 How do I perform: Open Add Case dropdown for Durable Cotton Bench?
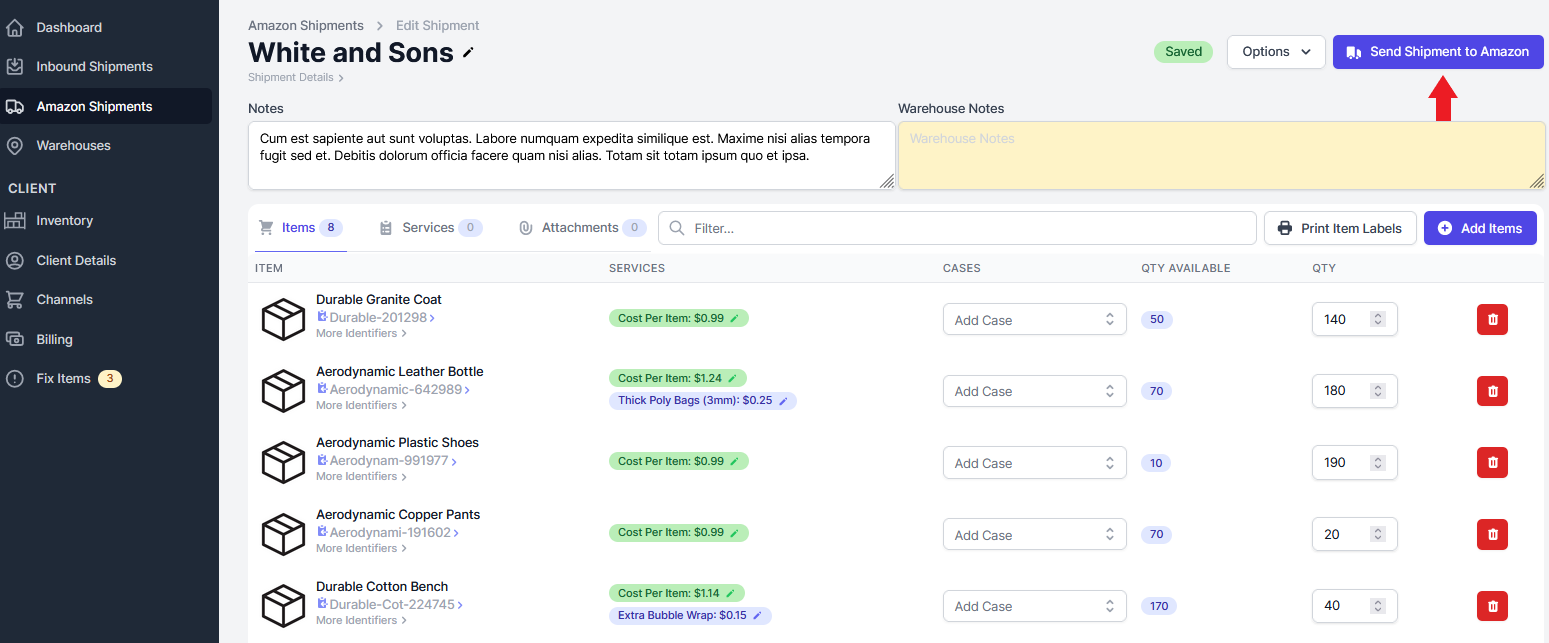coord(1034,606)
